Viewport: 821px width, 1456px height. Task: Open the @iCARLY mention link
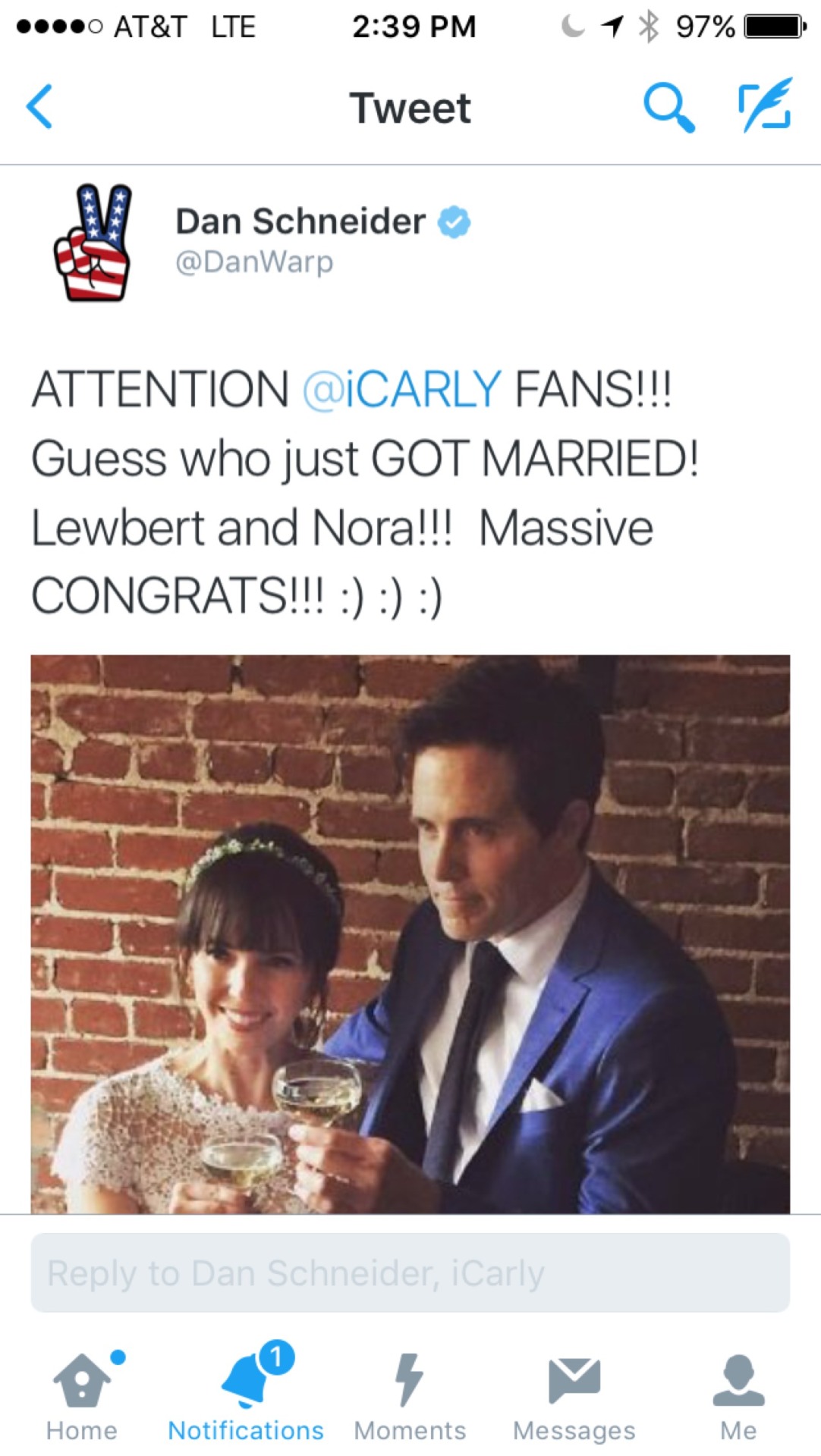(x=401, y=390)
